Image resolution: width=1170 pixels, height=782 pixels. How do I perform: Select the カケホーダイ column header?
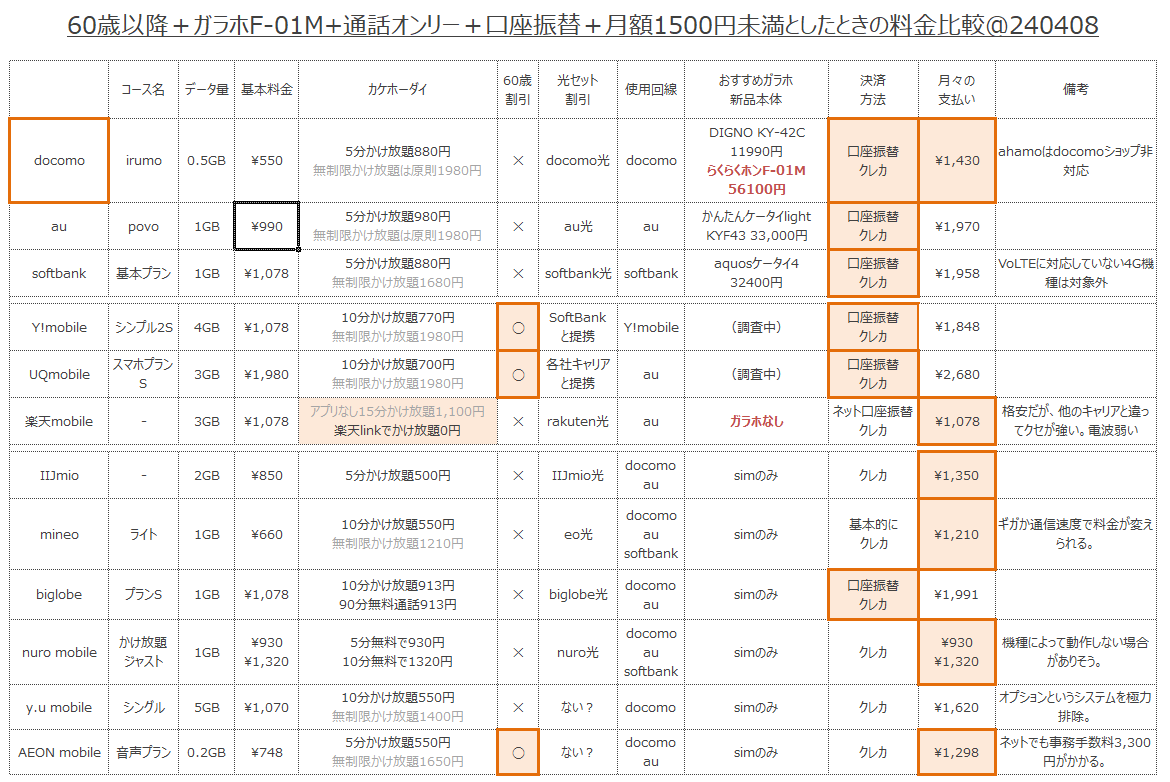point(397,89)
